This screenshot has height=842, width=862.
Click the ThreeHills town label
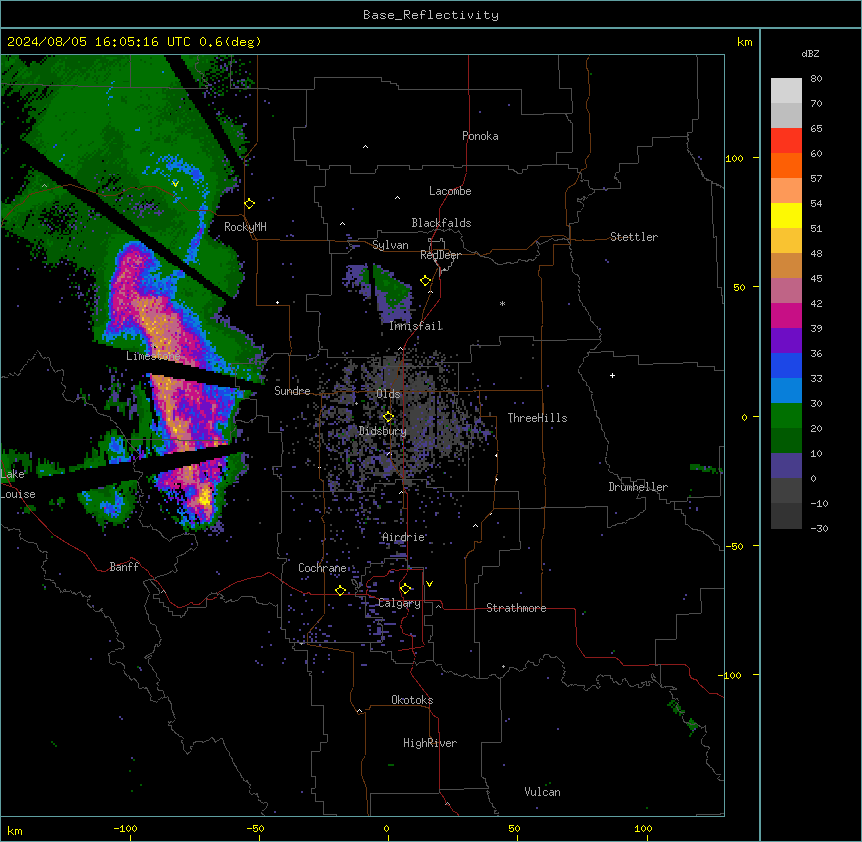tap(537, 418)
